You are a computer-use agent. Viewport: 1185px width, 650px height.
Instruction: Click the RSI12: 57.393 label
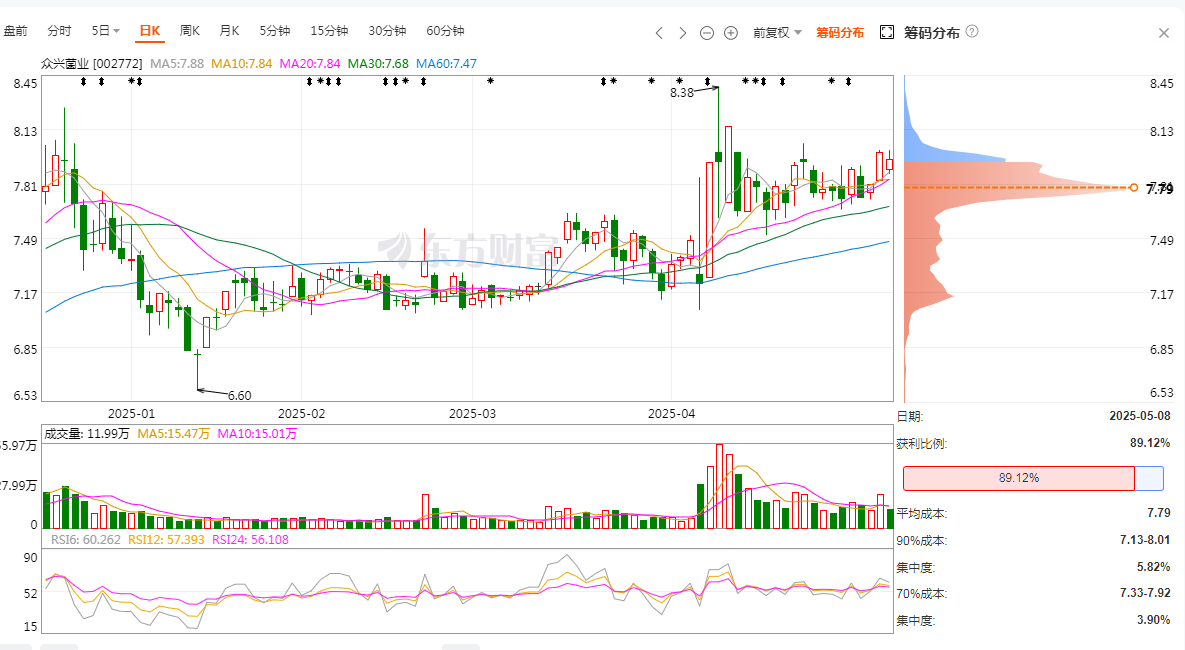pyautogui.click(x=166, y=540)
